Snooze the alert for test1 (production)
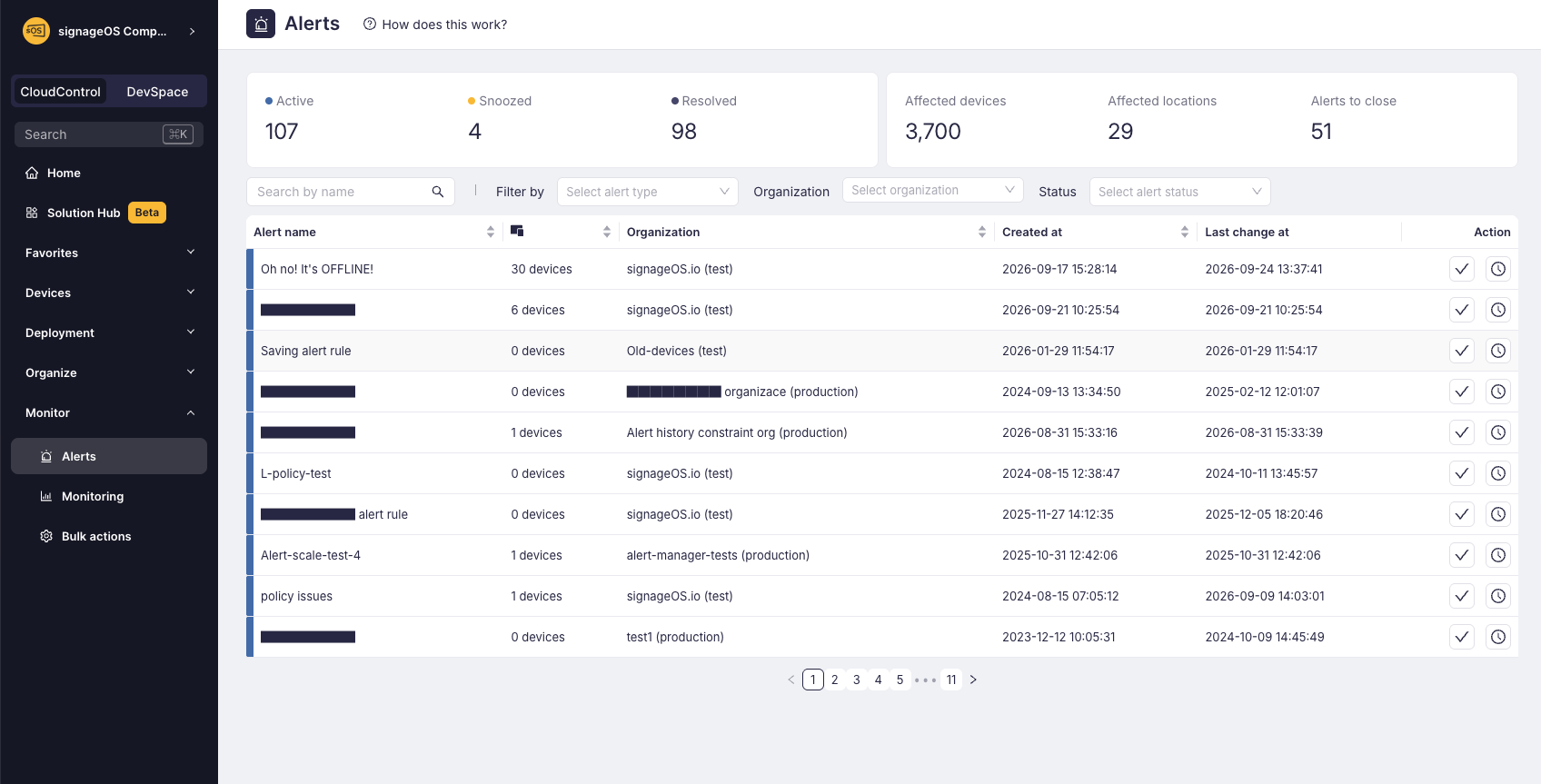Viewport: 1541px width, 784px height. point(1498,637)
